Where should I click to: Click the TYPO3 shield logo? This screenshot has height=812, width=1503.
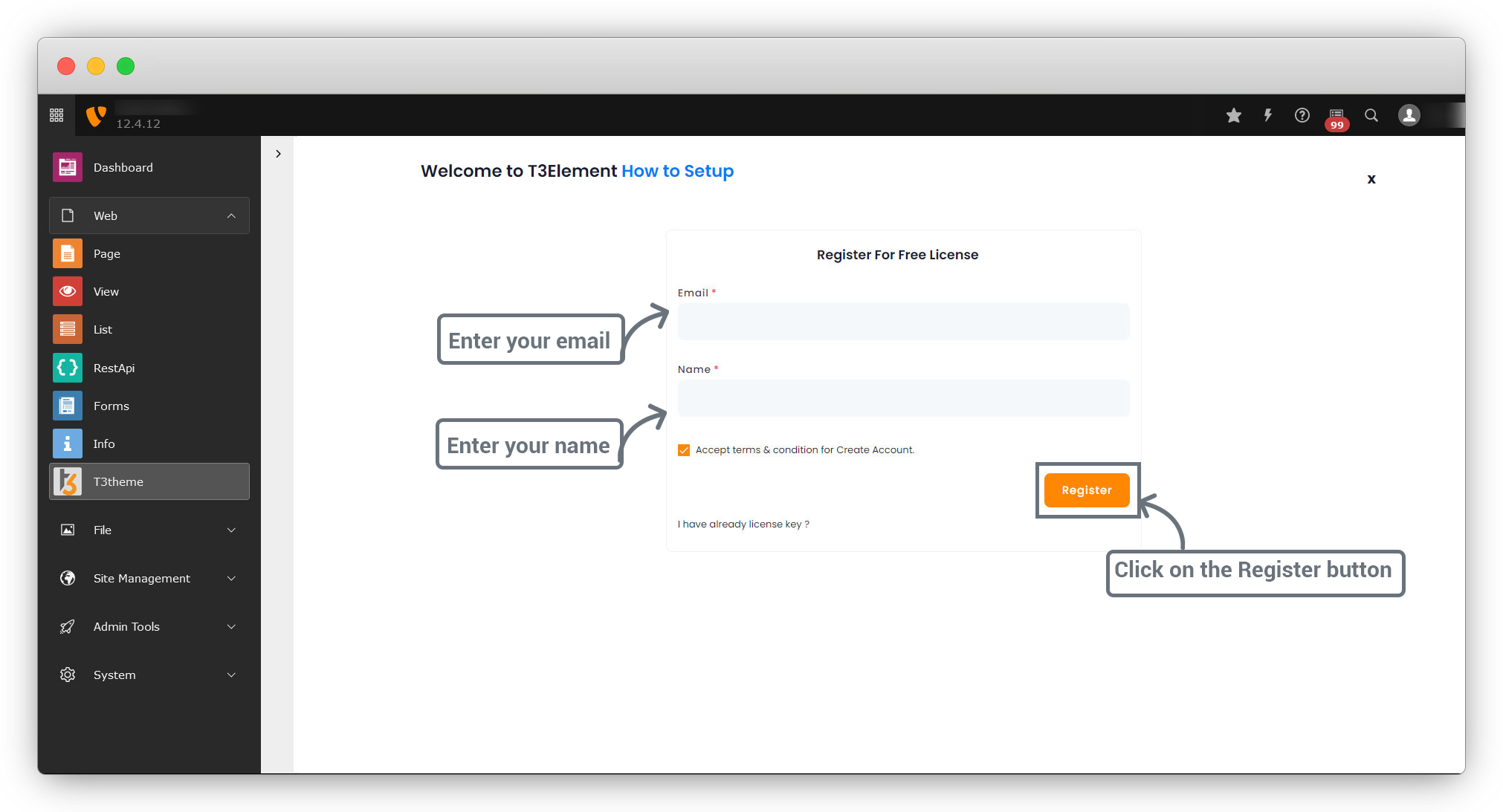[x=96, y=116]
